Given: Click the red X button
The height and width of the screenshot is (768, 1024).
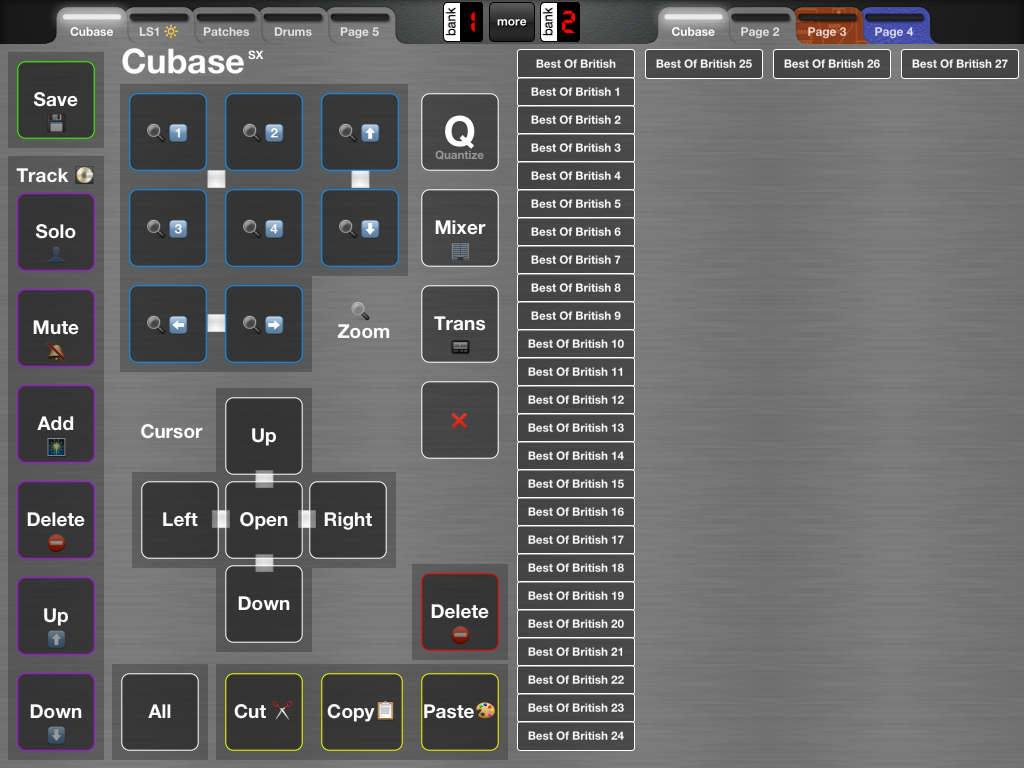Looking at the screenshot, I should point(460,420).
